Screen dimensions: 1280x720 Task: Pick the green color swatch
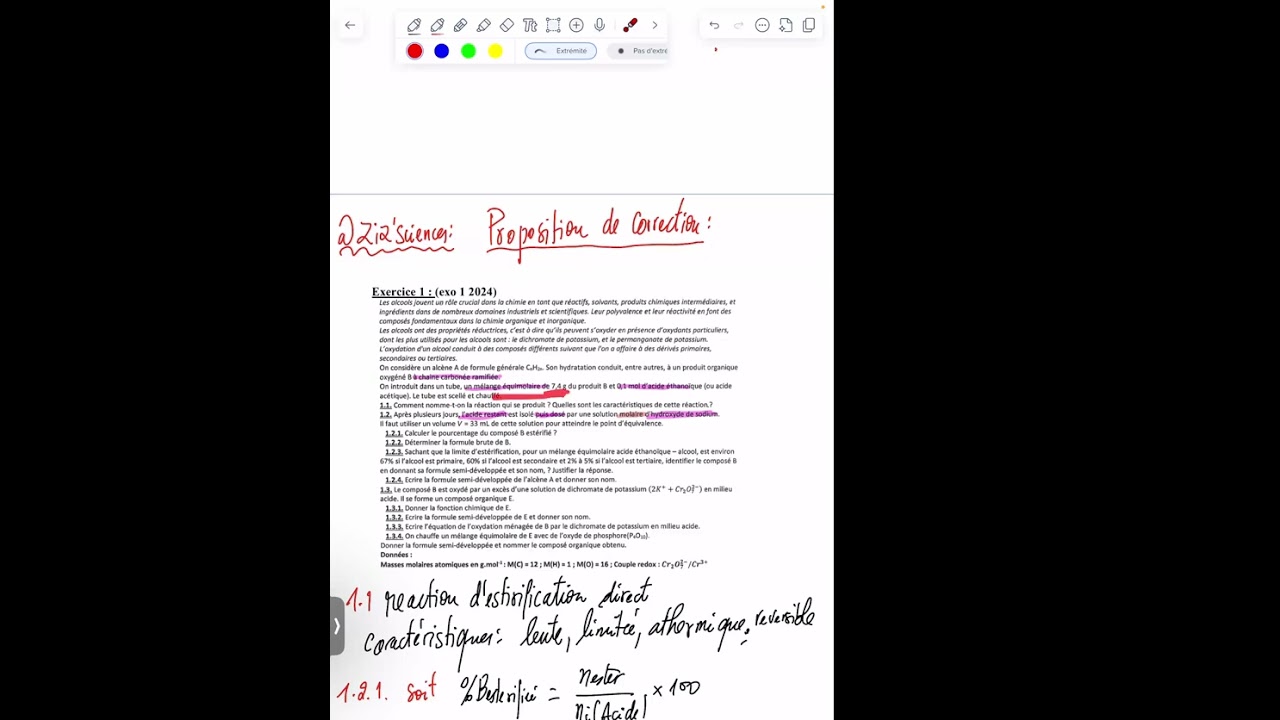coord(468,51)
